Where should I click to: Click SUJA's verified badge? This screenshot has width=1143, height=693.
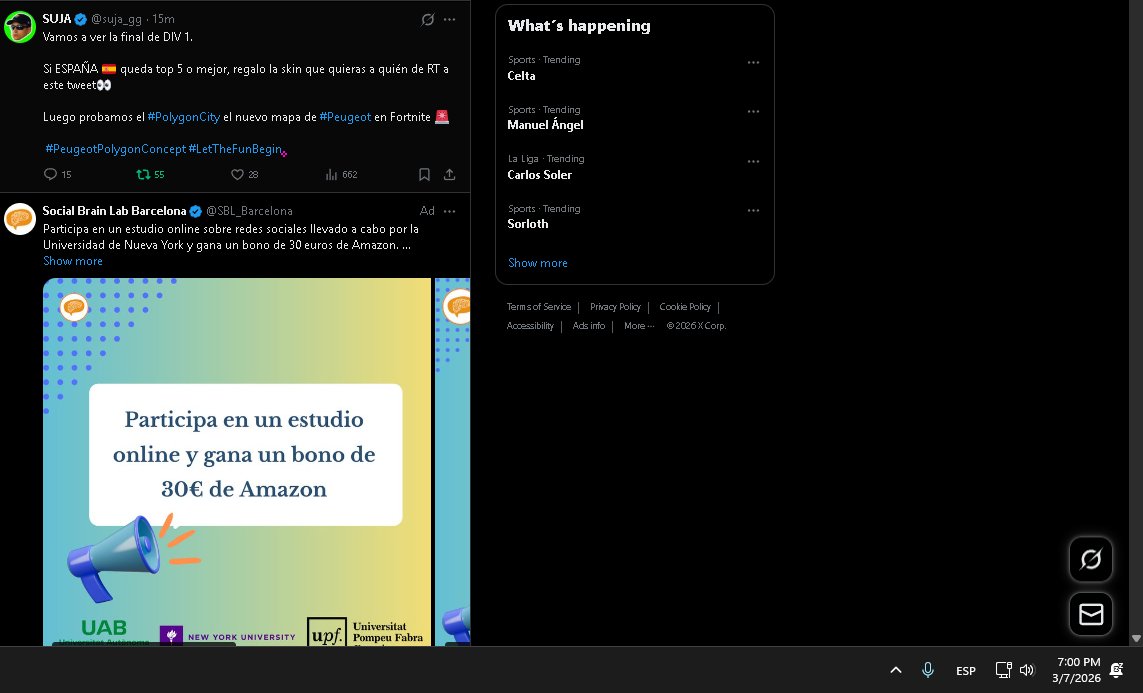tap(81, 19)
